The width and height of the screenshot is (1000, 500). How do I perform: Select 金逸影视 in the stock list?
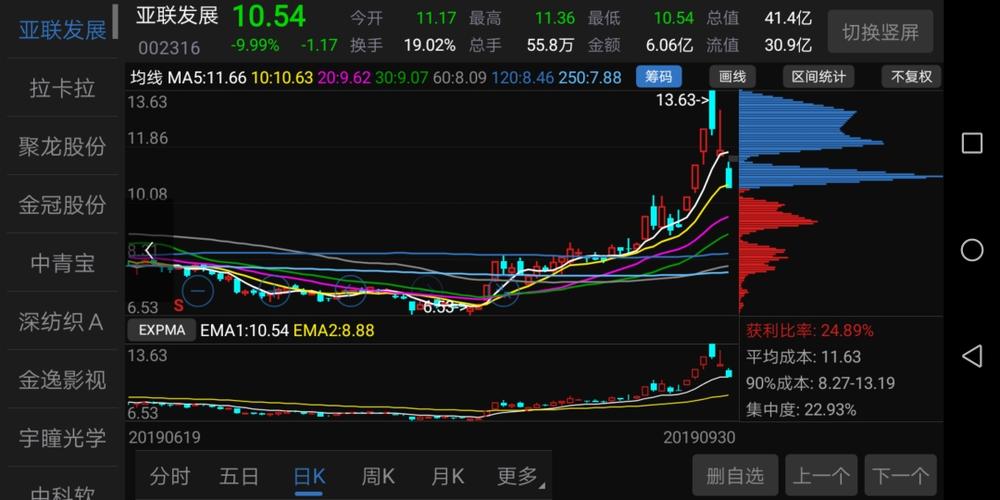coord(62,380)
